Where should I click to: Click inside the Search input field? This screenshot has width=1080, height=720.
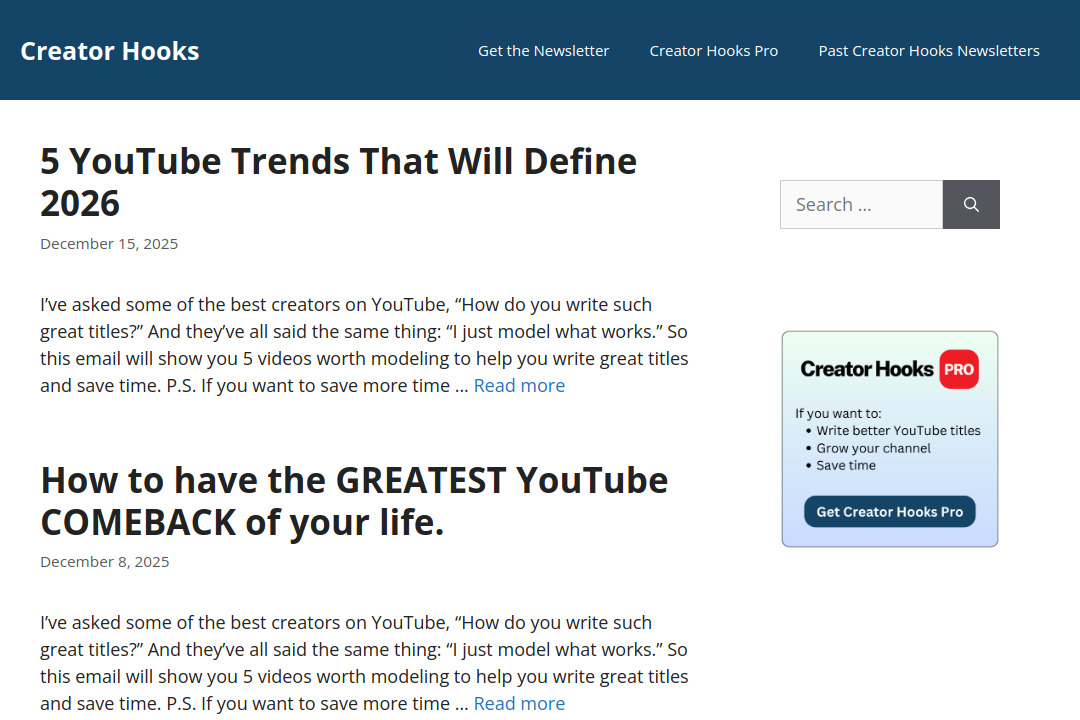pos(860,204)
